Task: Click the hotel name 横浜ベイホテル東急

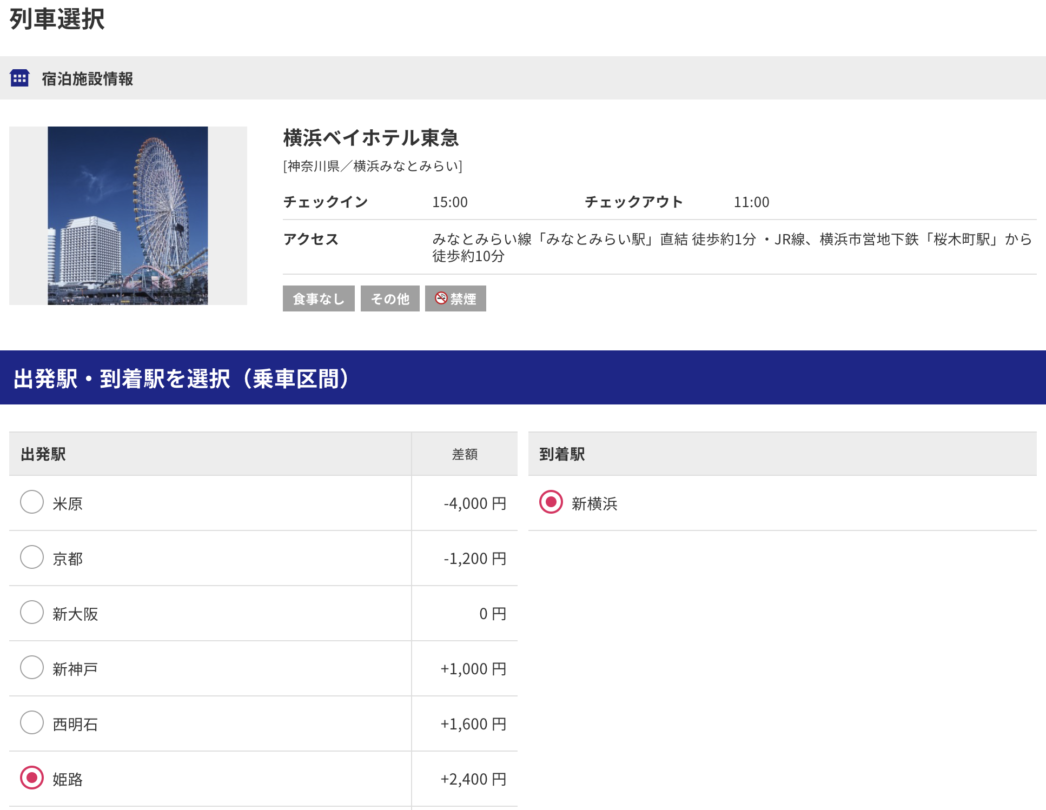Action: [x=371, y=138]
